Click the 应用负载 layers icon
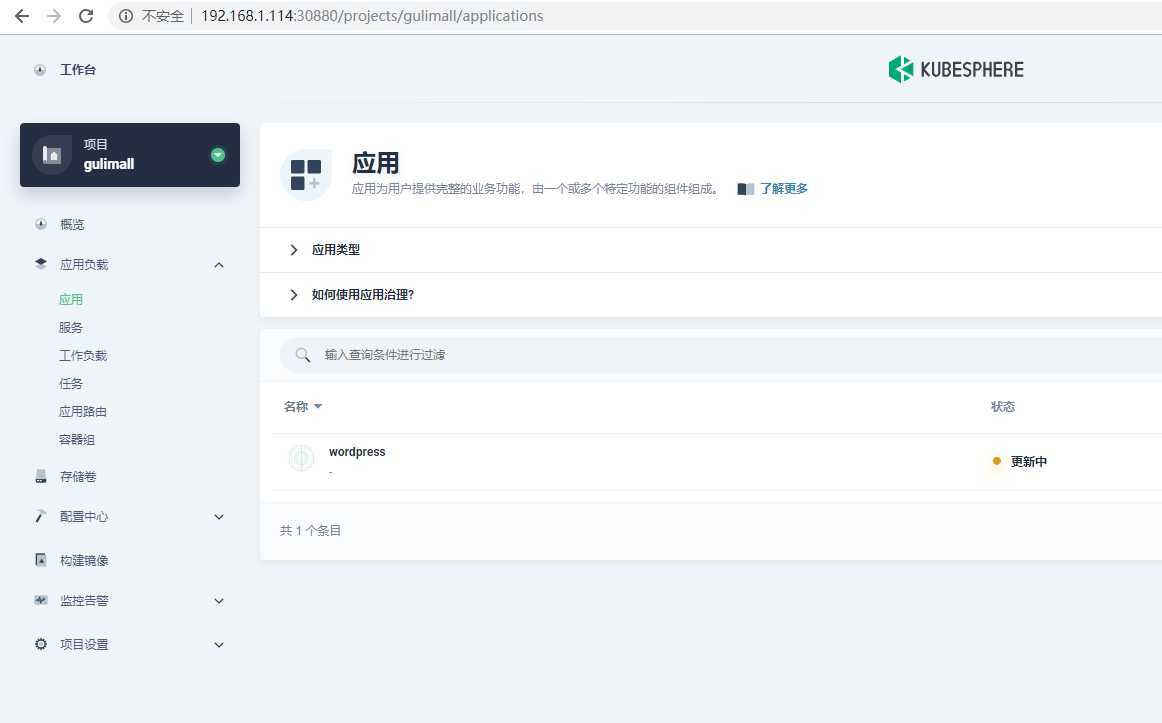The image size is (1162, 723). tap(41, 264)
